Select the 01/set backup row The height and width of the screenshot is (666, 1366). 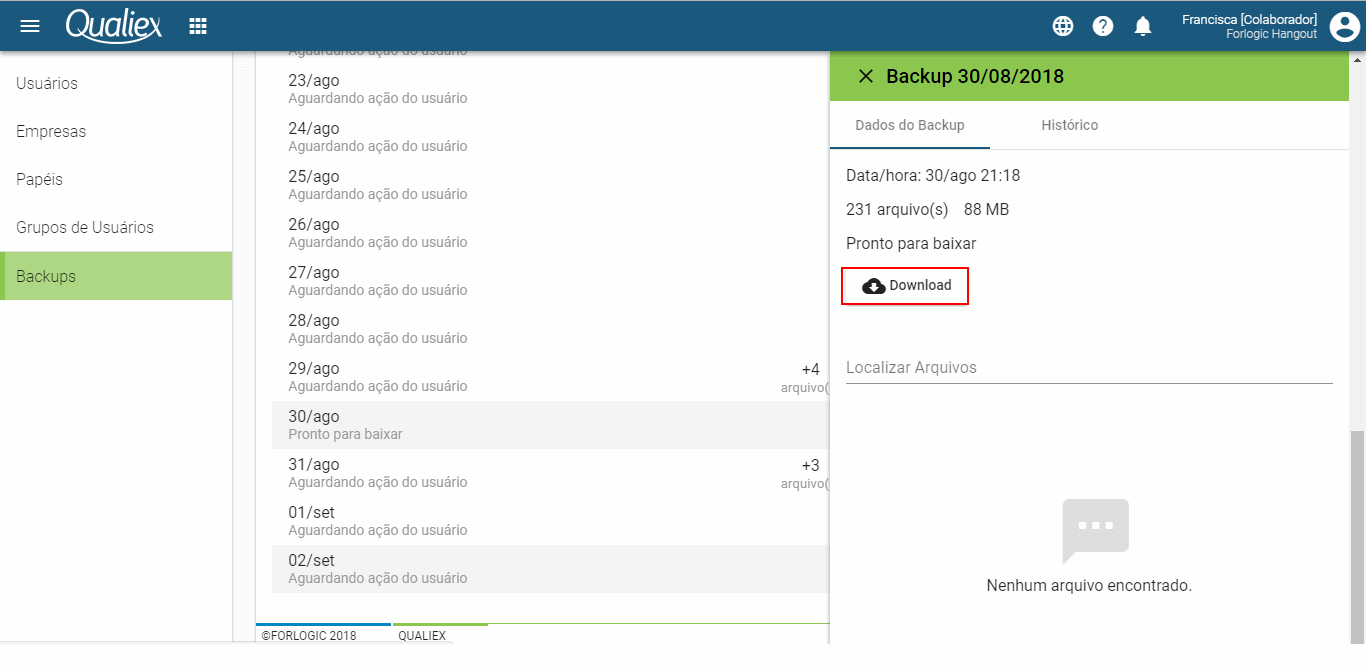coord(551,521)
